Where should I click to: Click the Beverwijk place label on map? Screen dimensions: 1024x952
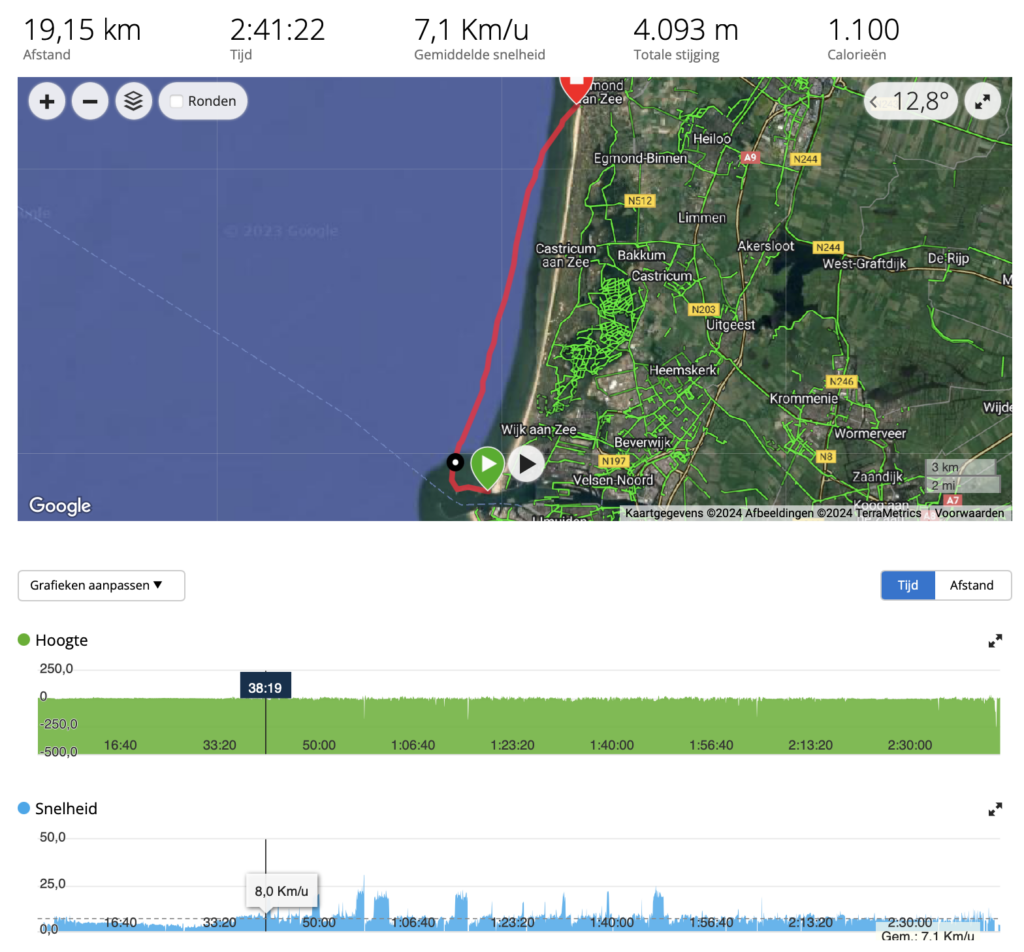click(x=643, y=442)
